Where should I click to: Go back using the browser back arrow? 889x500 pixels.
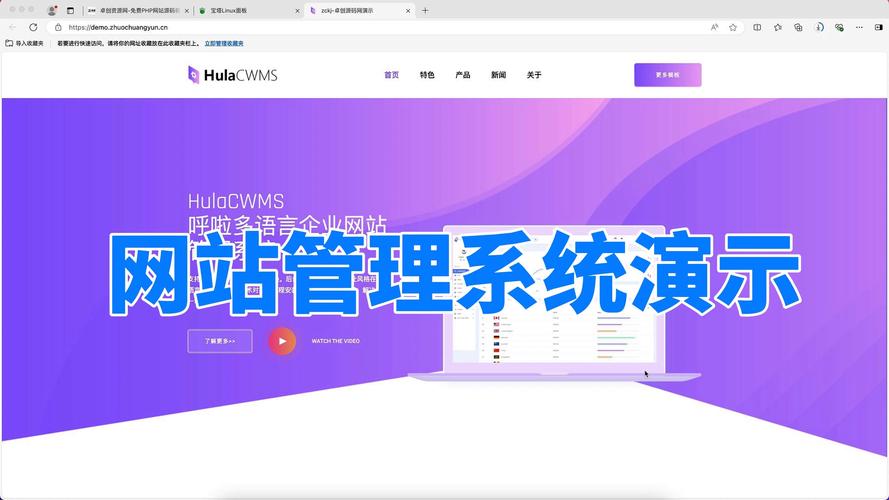pos(13,27)
